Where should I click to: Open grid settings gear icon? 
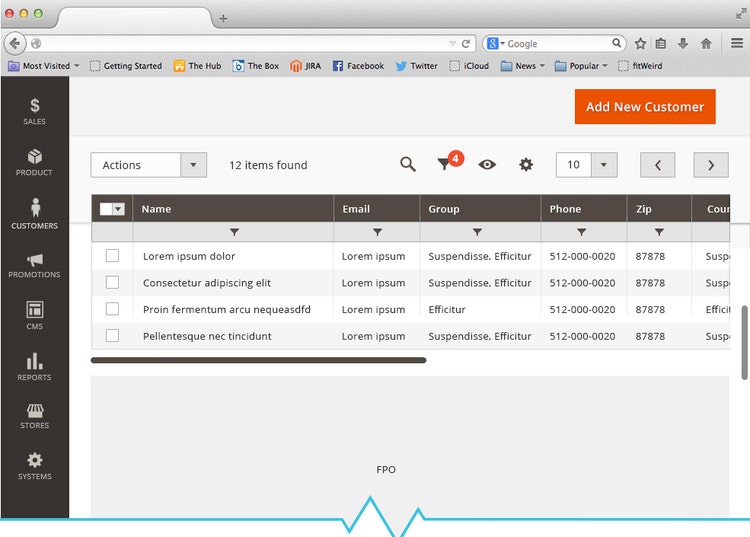click(x=526, y=165)
